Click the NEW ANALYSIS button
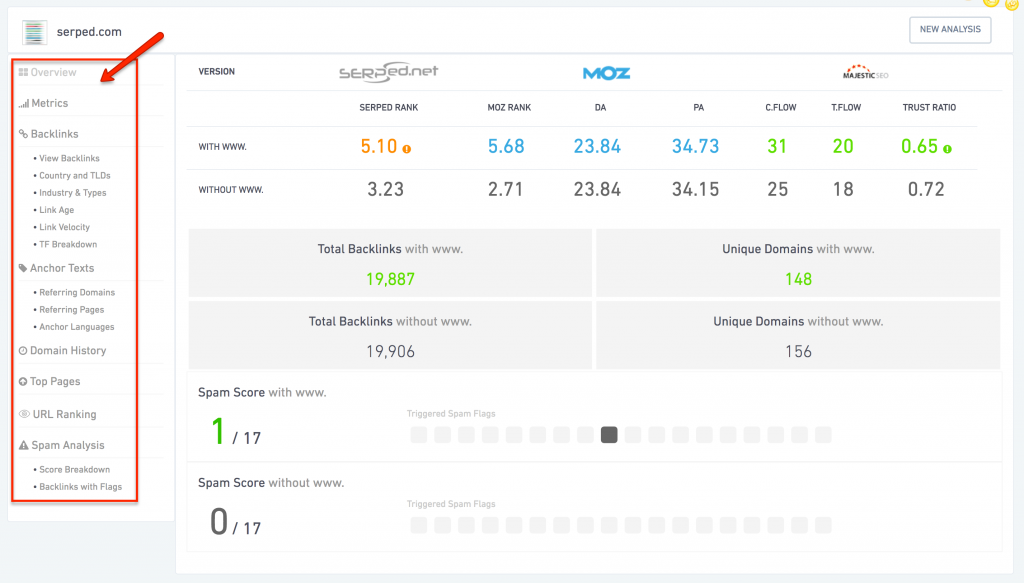The image size is (1024, 583). [x=950, y=29]
